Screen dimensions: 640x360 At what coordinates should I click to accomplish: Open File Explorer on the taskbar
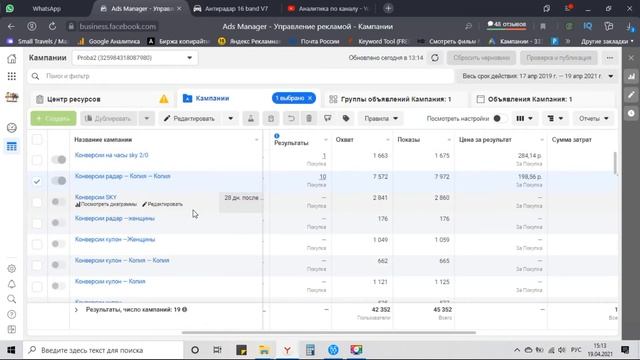click(x=264, y=350)
